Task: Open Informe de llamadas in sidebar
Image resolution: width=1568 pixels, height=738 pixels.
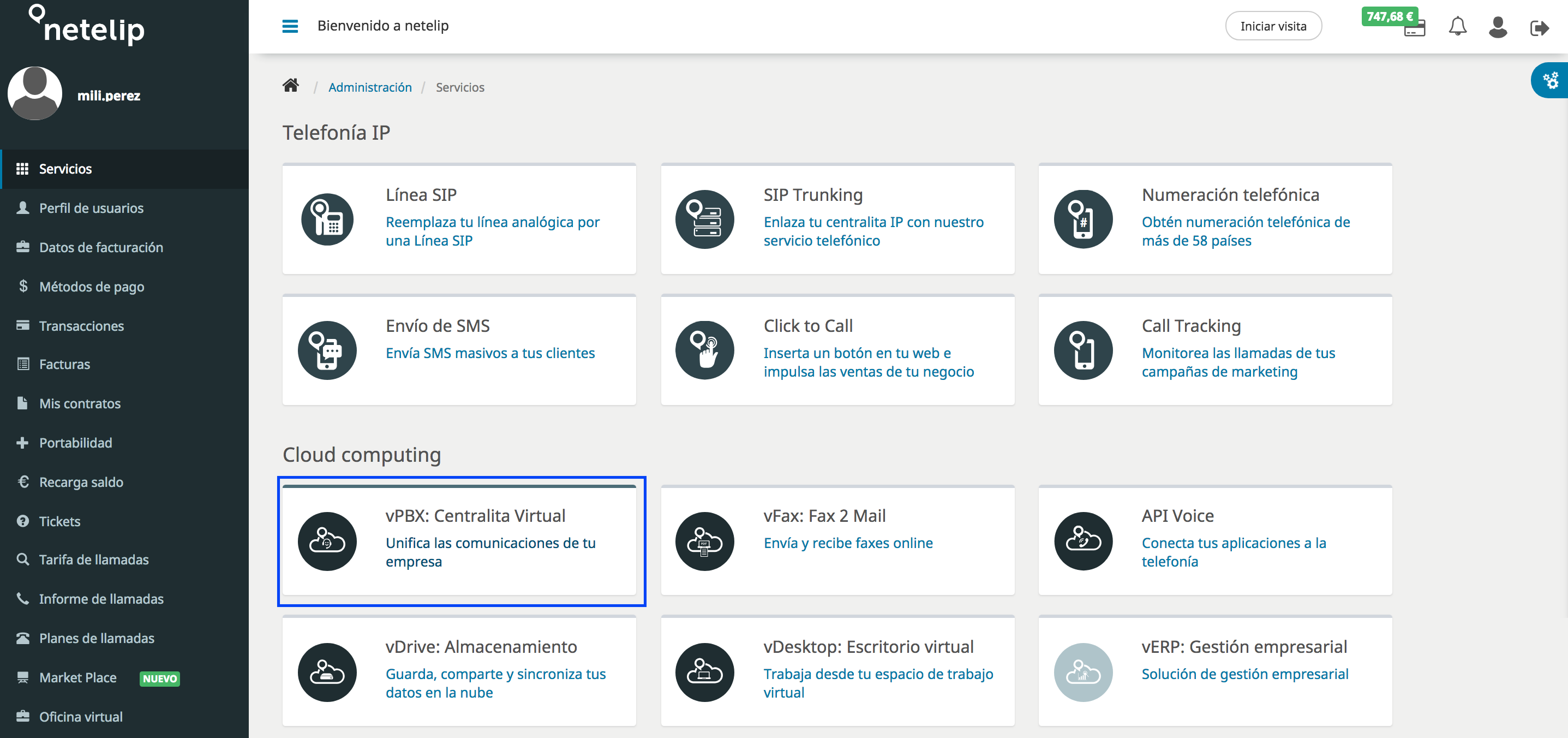Action: tap(124, 599)
